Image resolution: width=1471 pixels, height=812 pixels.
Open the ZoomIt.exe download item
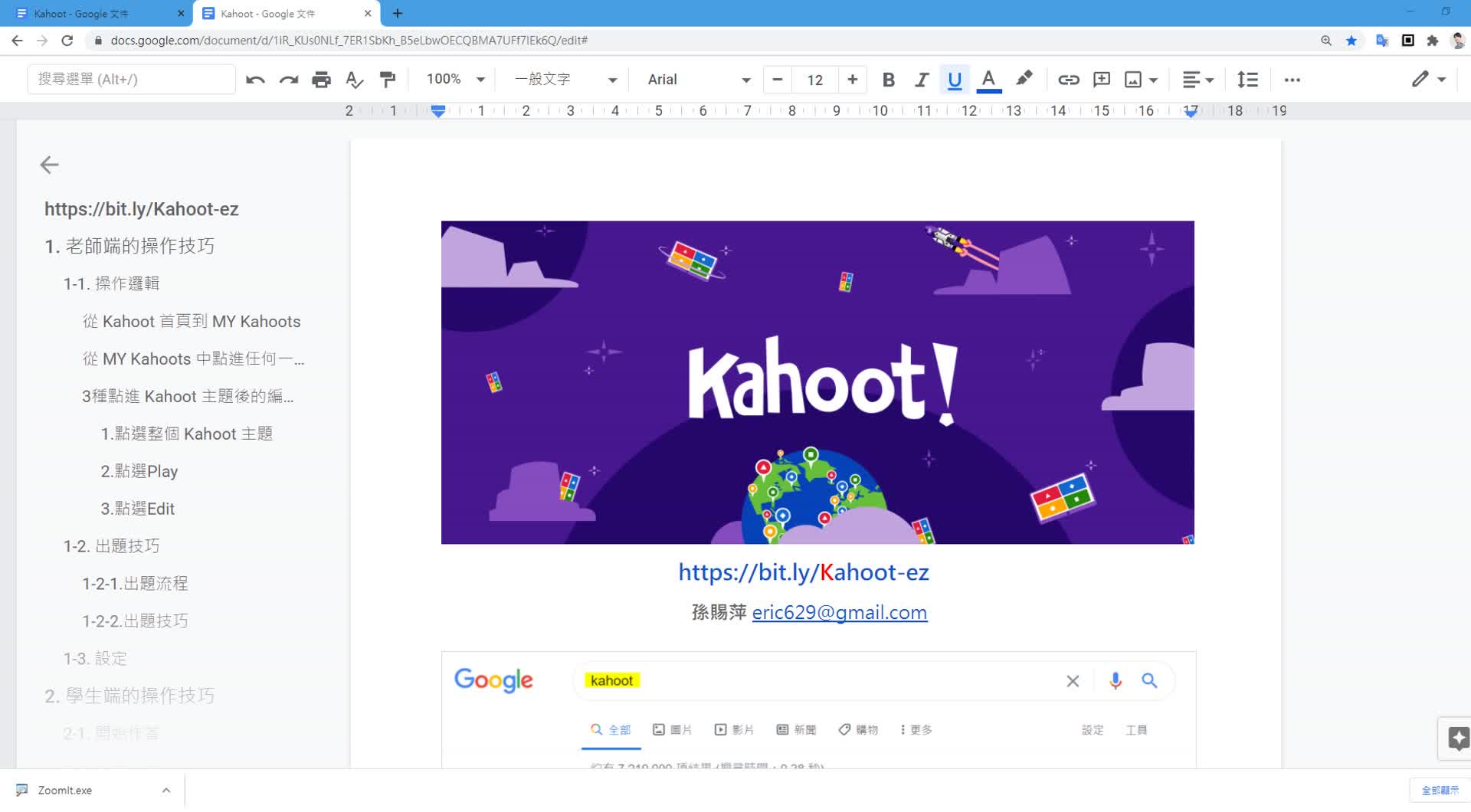point(64,790)
